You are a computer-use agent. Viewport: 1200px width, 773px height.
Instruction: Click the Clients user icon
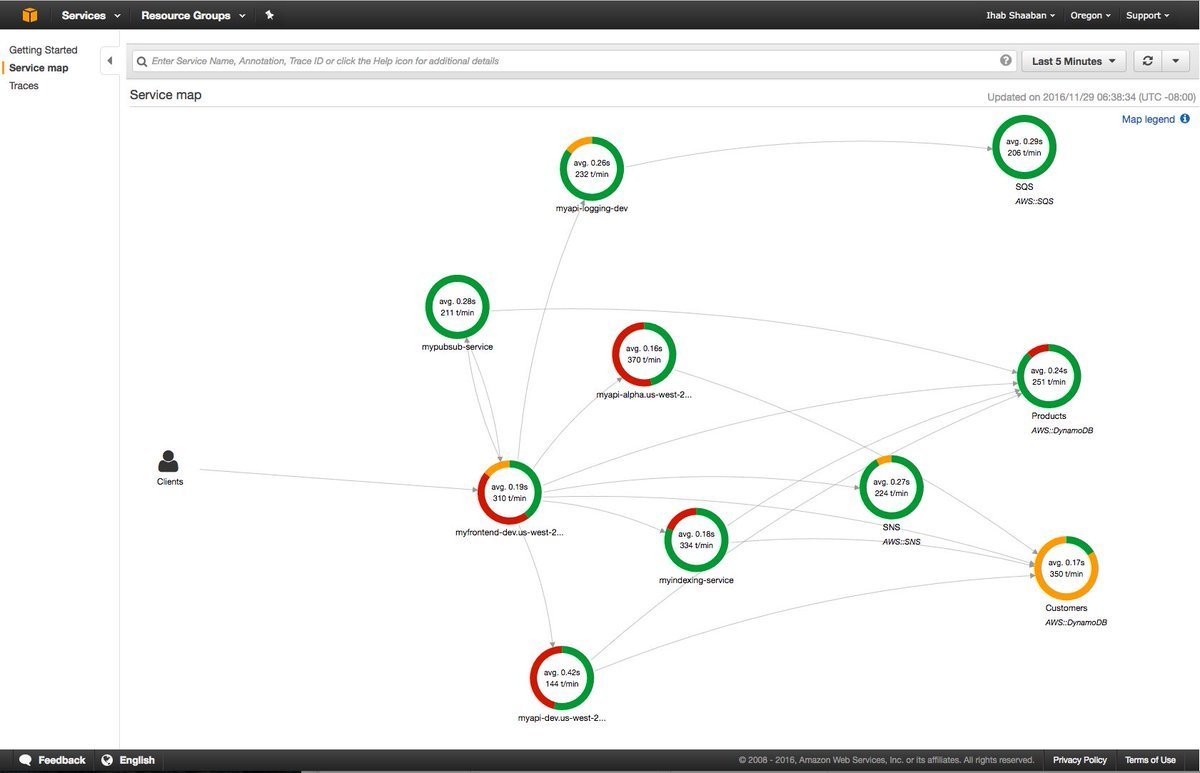pyautogui.click(x=169, y=461)
